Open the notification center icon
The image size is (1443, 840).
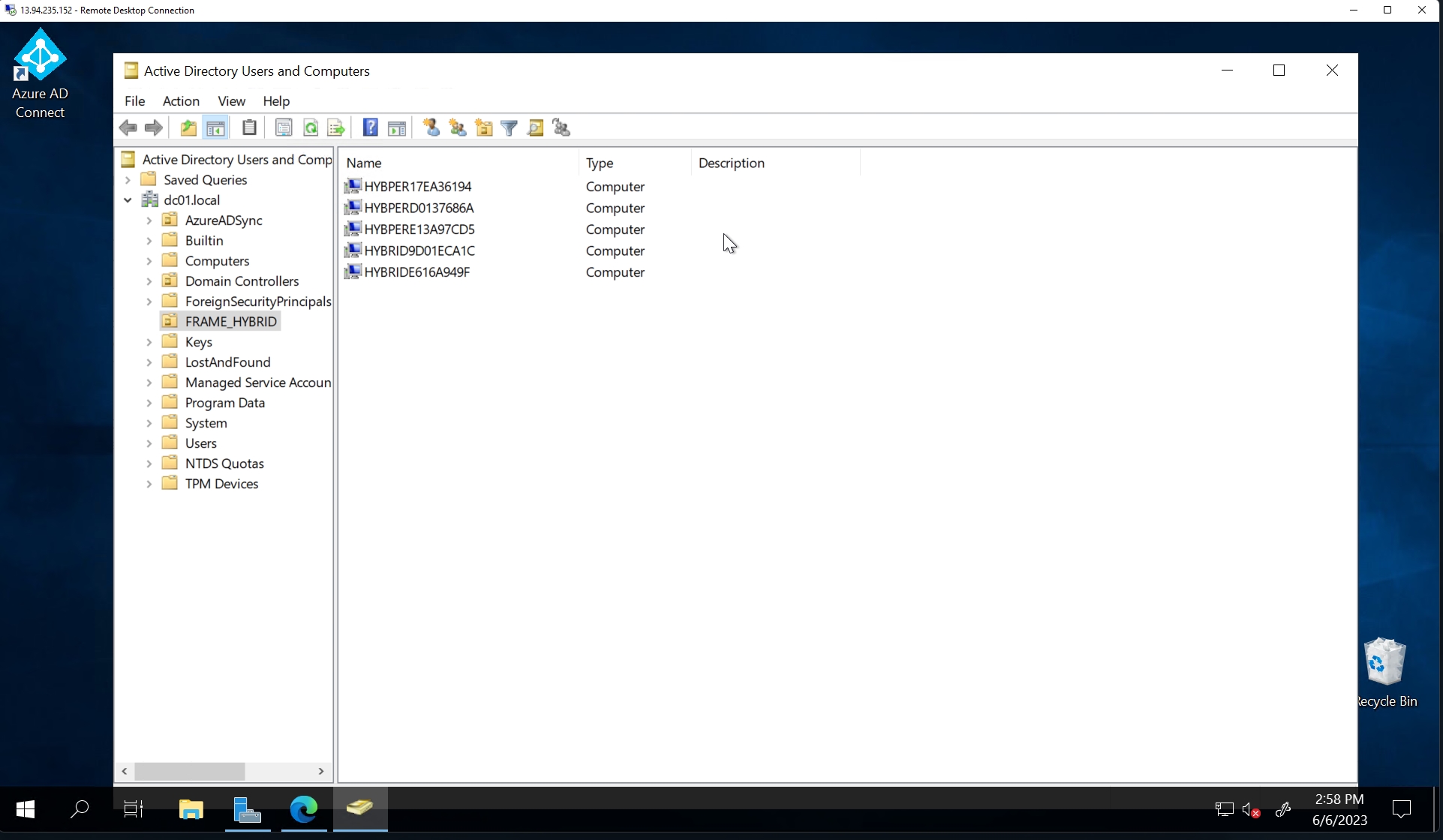pos(1402,809)
